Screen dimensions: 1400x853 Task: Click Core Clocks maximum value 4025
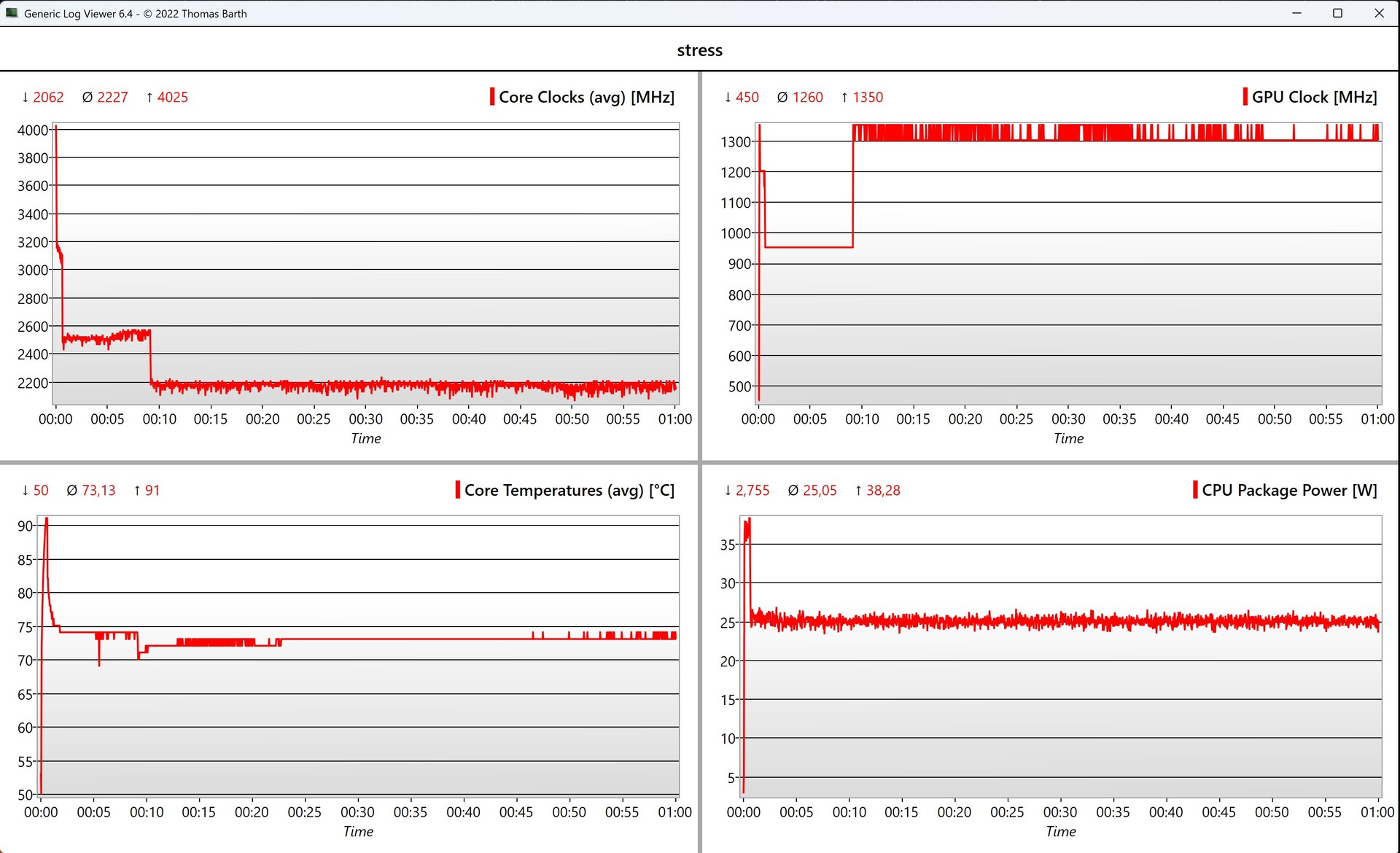coord(172,97)
